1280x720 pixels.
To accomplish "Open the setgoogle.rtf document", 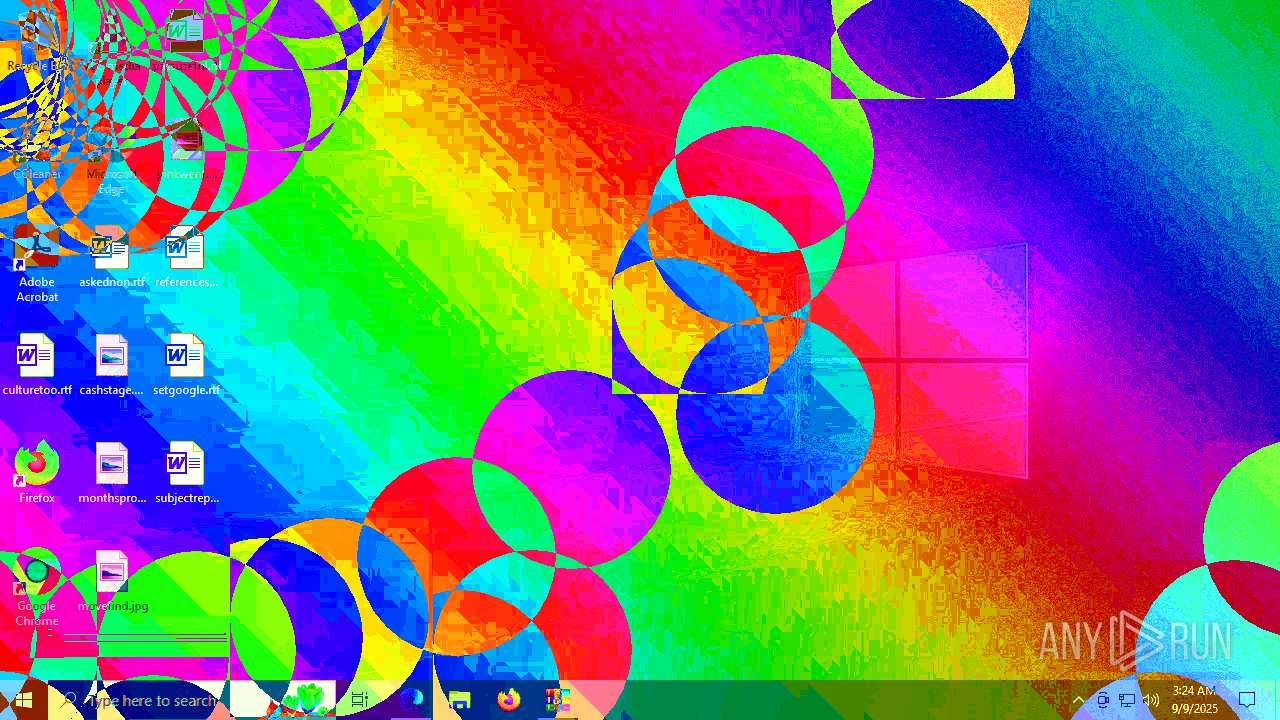I will pos(186,366).
